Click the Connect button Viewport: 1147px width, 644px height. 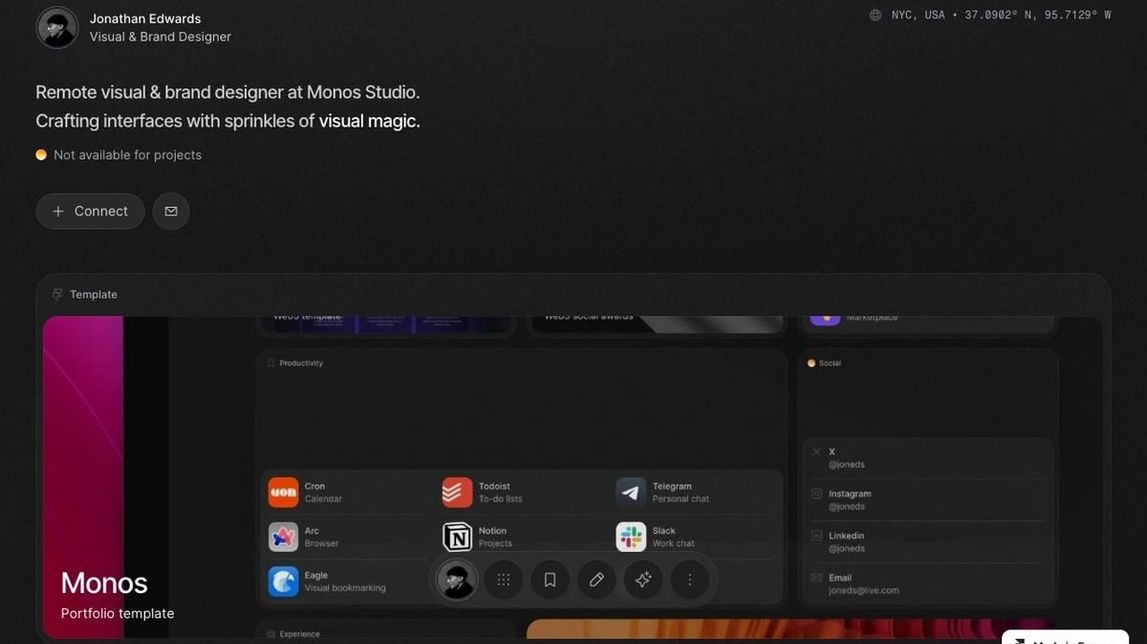(90, 211)
